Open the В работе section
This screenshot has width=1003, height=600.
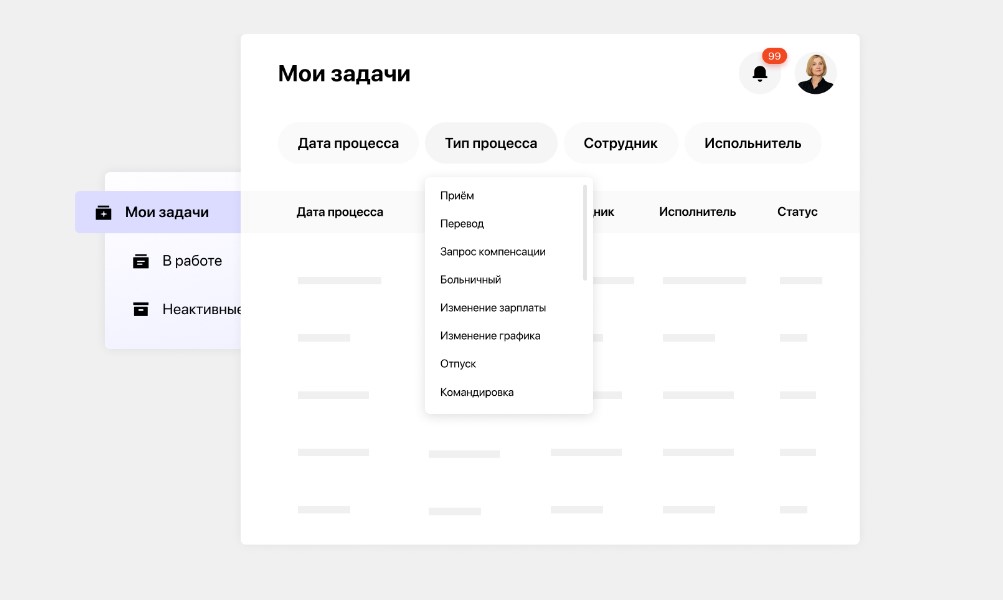click(x=192, y=261)
